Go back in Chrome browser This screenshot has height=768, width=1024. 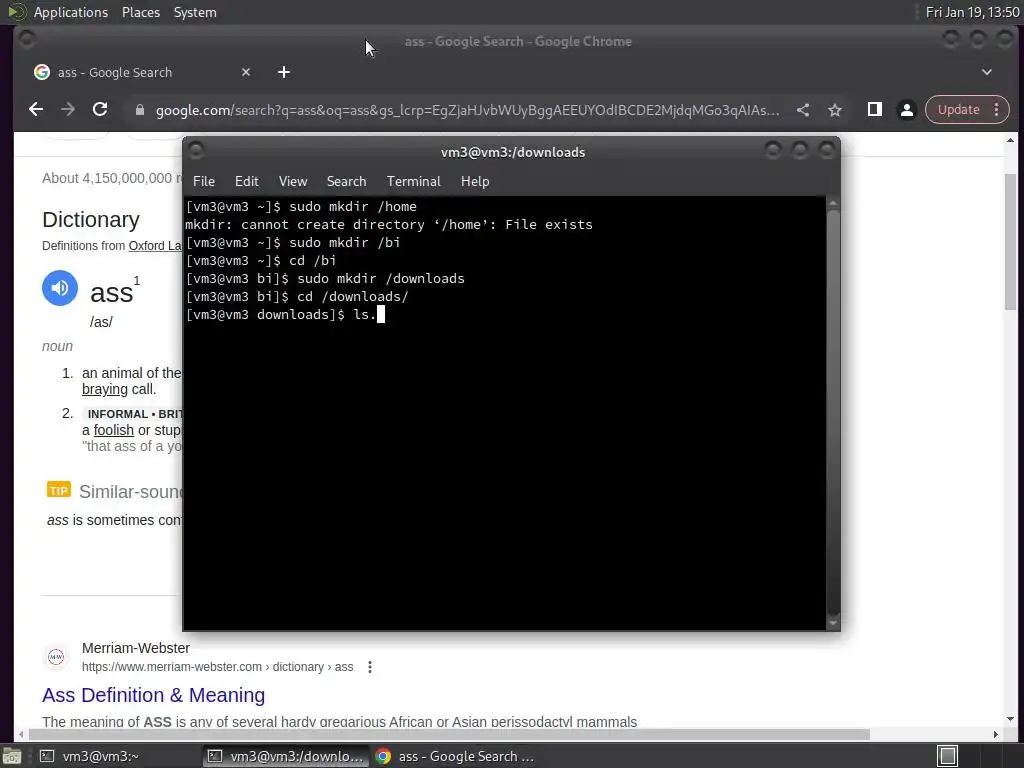36,110
